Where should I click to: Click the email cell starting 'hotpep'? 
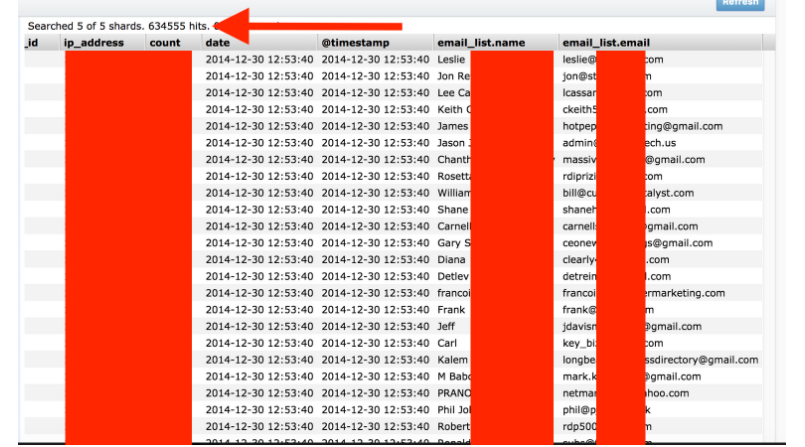(x=642, y=126)
